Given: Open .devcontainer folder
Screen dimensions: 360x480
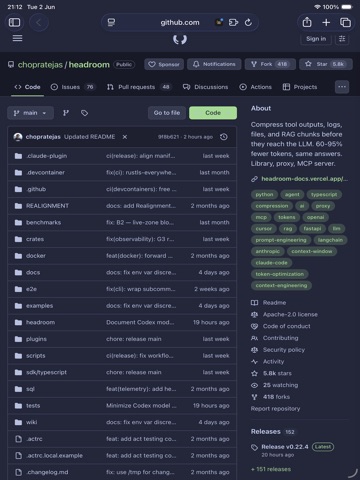Looking at the screenshot, I should point(45,173).
